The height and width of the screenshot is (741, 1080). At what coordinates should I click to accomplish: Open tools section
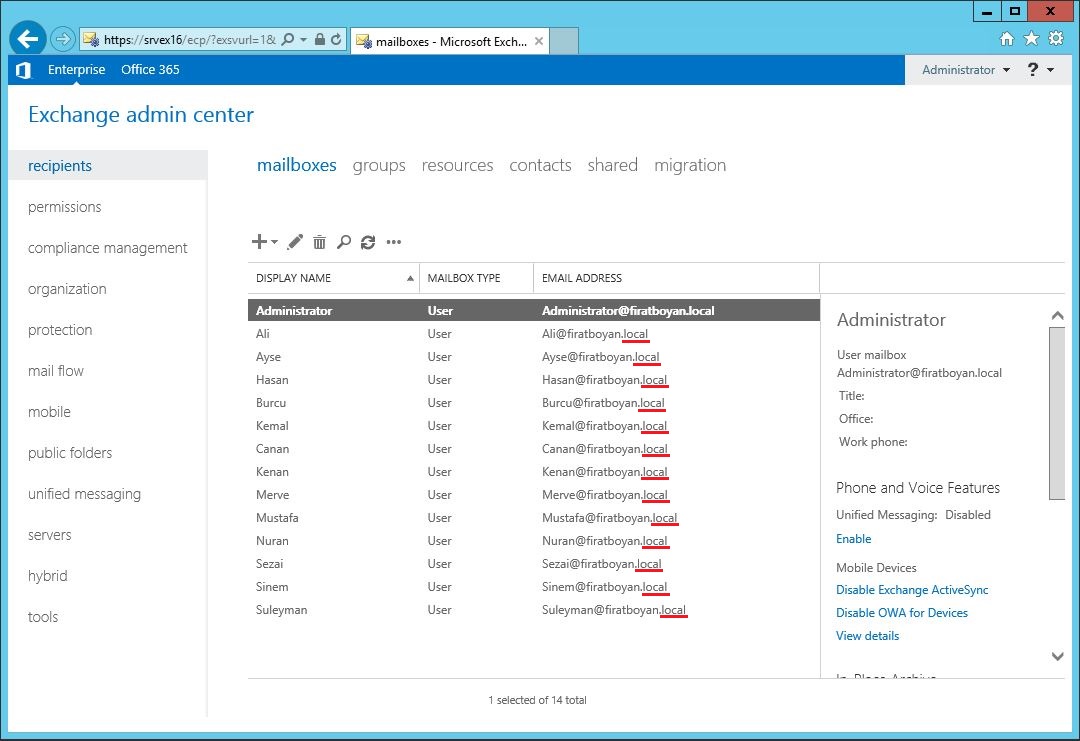(x=43, y=617)
